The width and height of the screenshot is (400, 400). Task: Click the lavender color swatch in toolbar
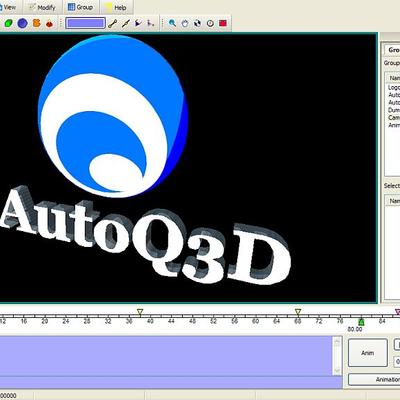[x=86, y=23]
